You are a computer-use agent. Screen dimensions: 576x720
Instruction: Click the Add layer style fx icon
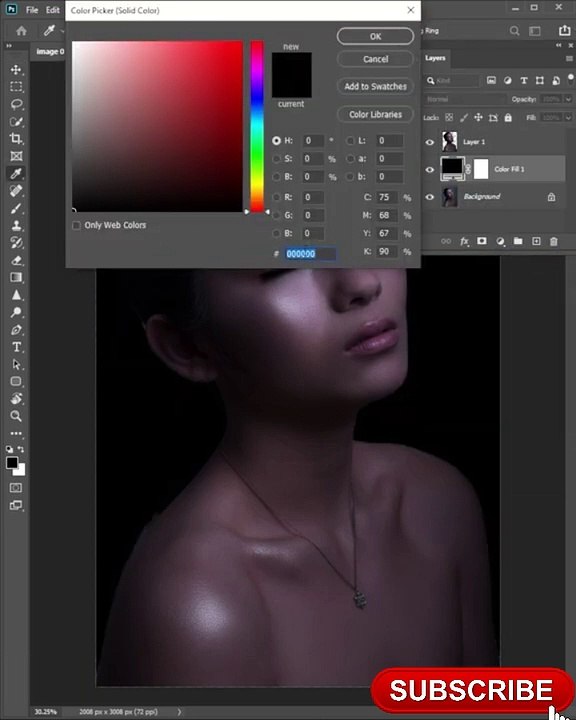pos(464,241)
